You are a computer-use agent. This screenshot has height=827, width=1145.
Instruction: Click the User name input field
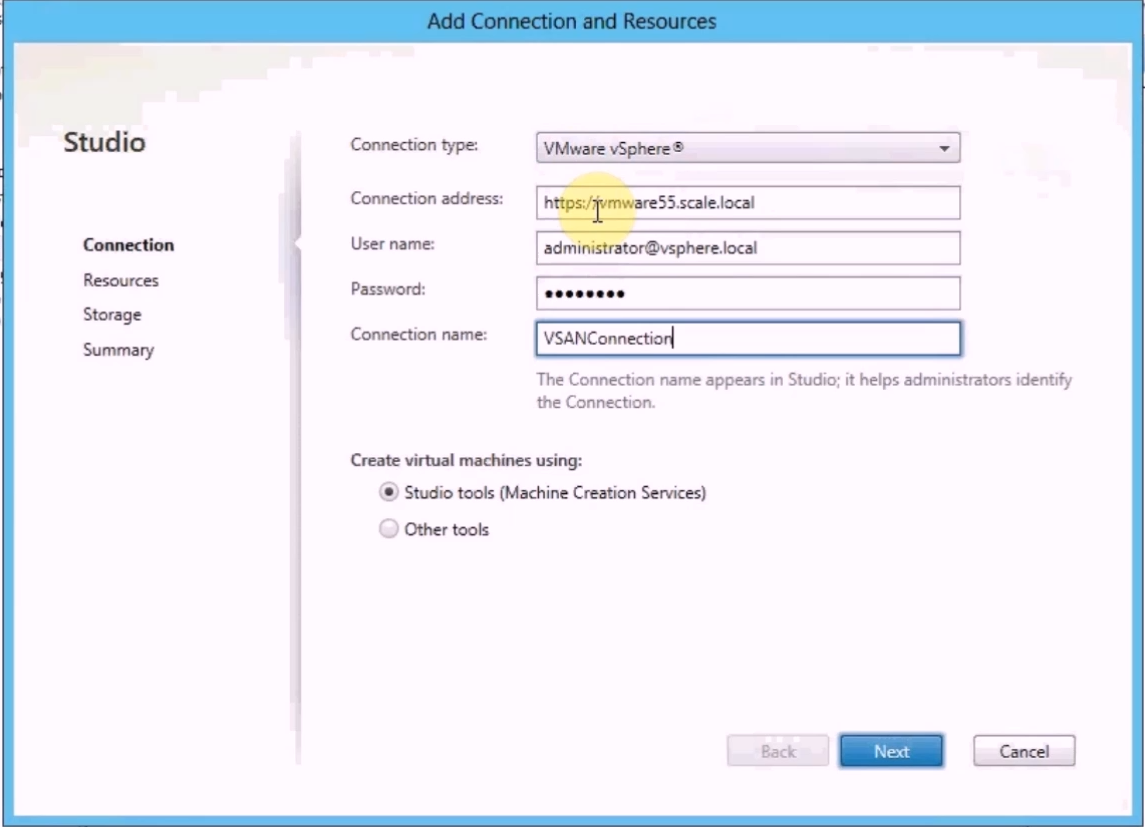point(747,248)
